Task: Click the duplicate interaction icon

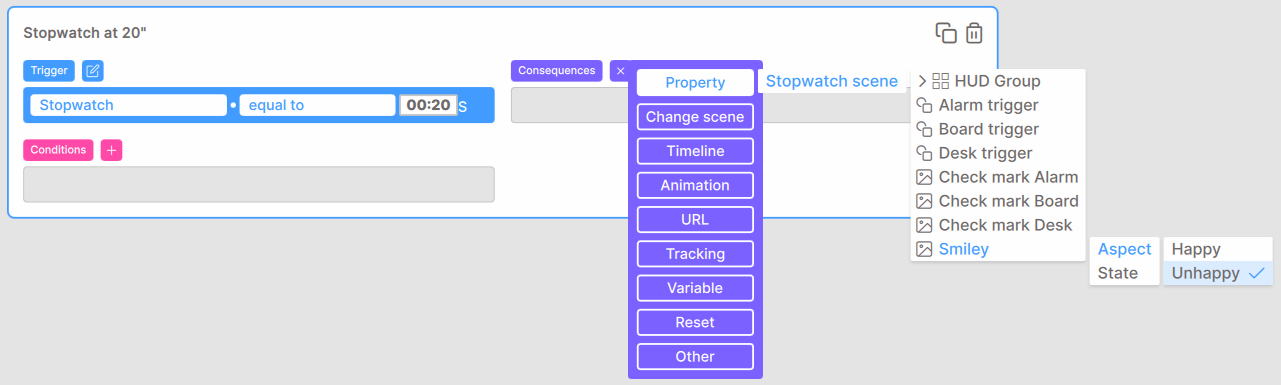Action: coord(946,33)
